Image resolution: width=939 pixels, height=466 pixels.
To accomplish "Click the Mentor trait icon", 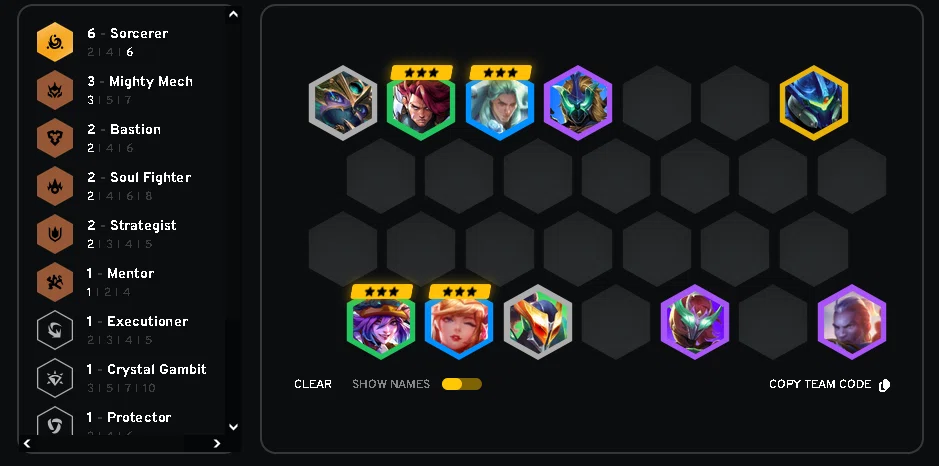I will pyautogui.click(x=55, y=282).
